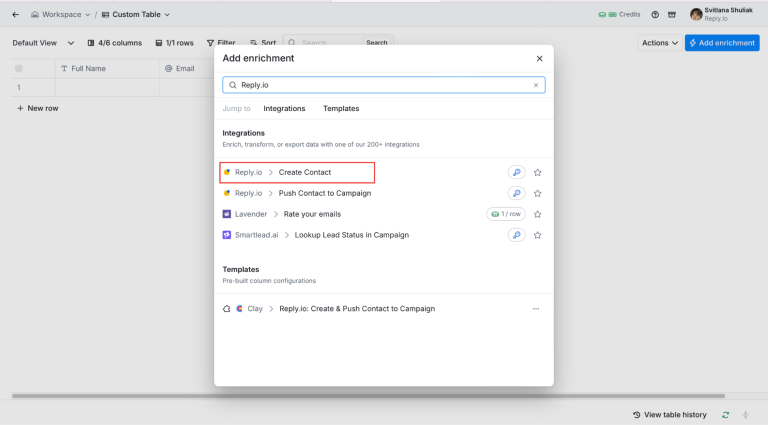The height and width of the screenshot is (425, 768).
Task: Click the table Search button
Action: tap(377, 43)
